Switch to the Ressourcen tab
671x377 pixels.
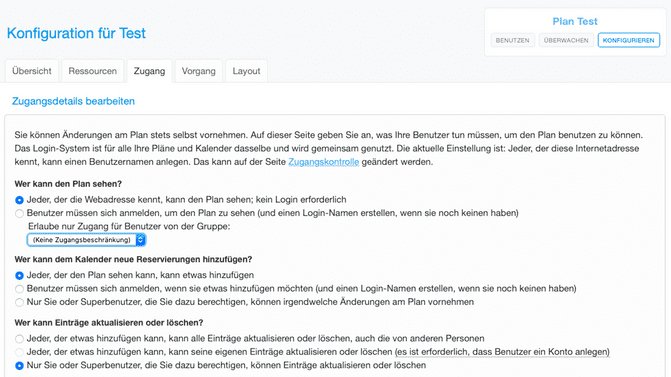pyautogui.click(x=92, y=71)
